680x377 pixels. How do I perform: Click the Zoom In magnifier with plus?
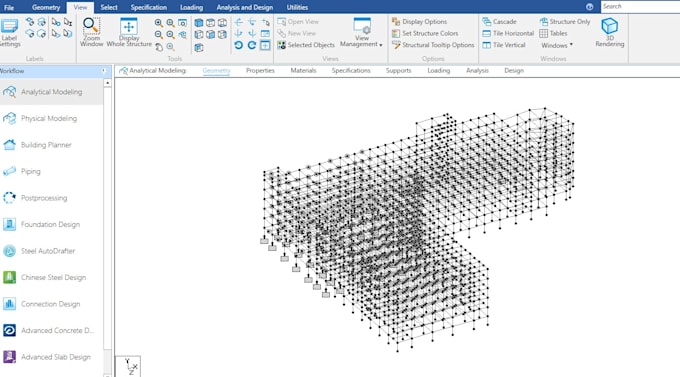159,23
